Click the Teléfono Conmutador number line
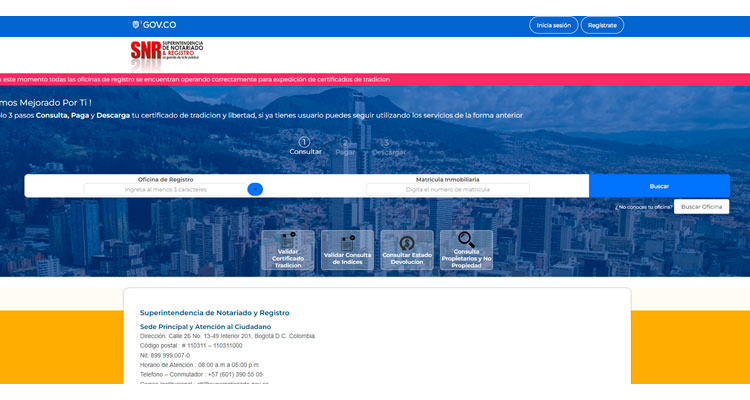 click(x=201, y=375)
